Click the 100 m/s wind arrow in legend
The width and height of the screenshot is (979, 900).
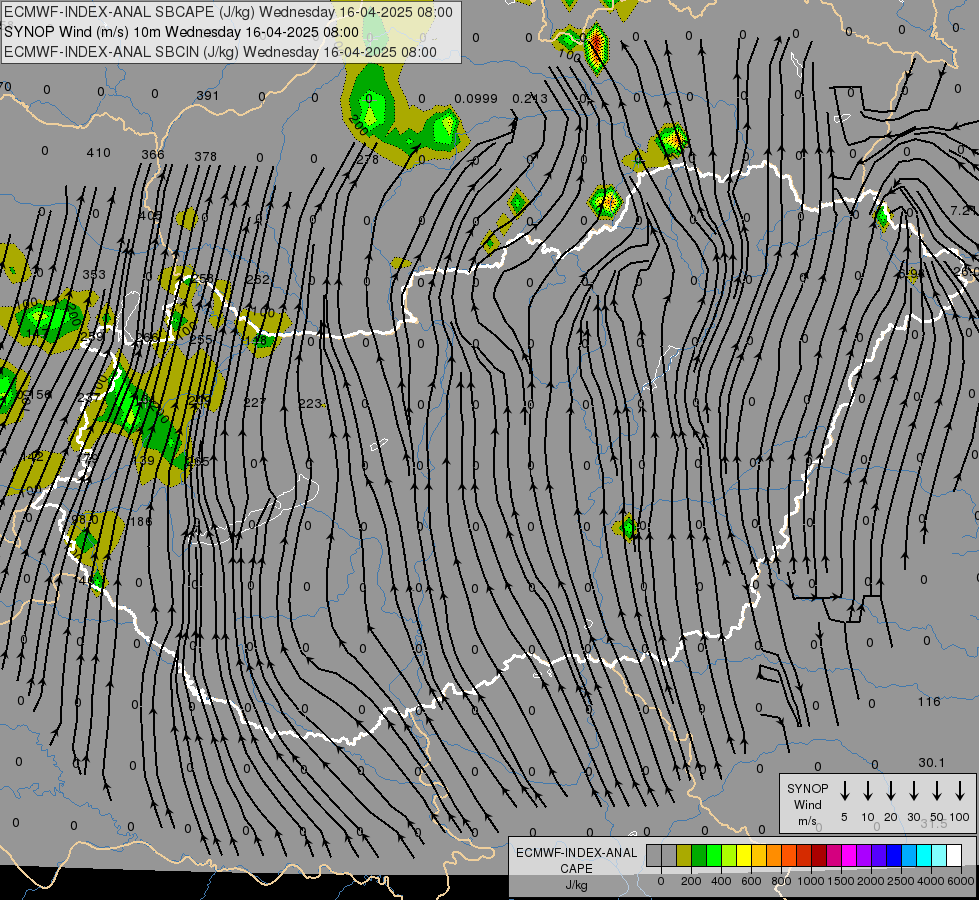click(960, 791)
